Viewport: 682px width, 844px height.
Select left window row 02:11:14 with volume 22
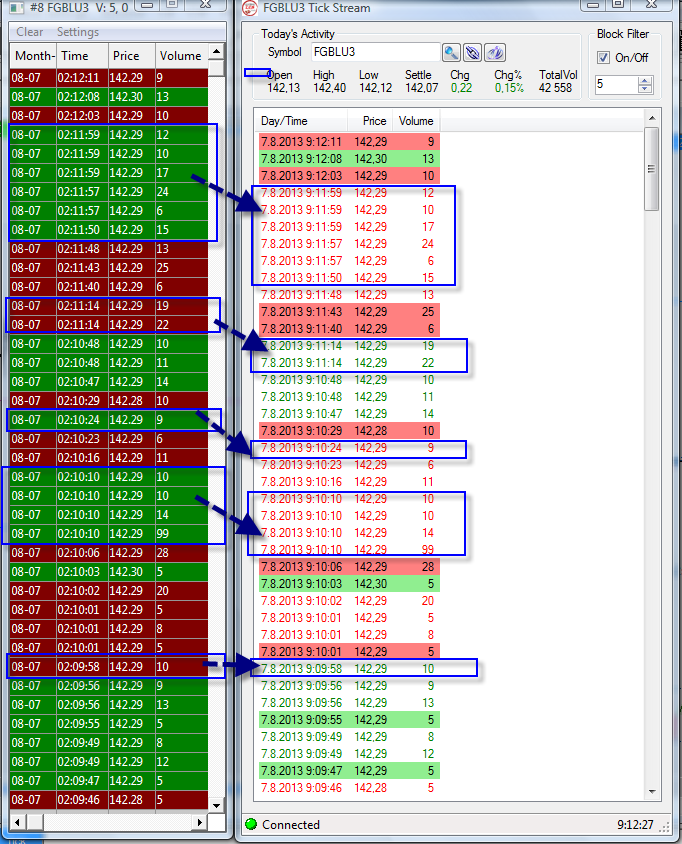coord(109,325)
